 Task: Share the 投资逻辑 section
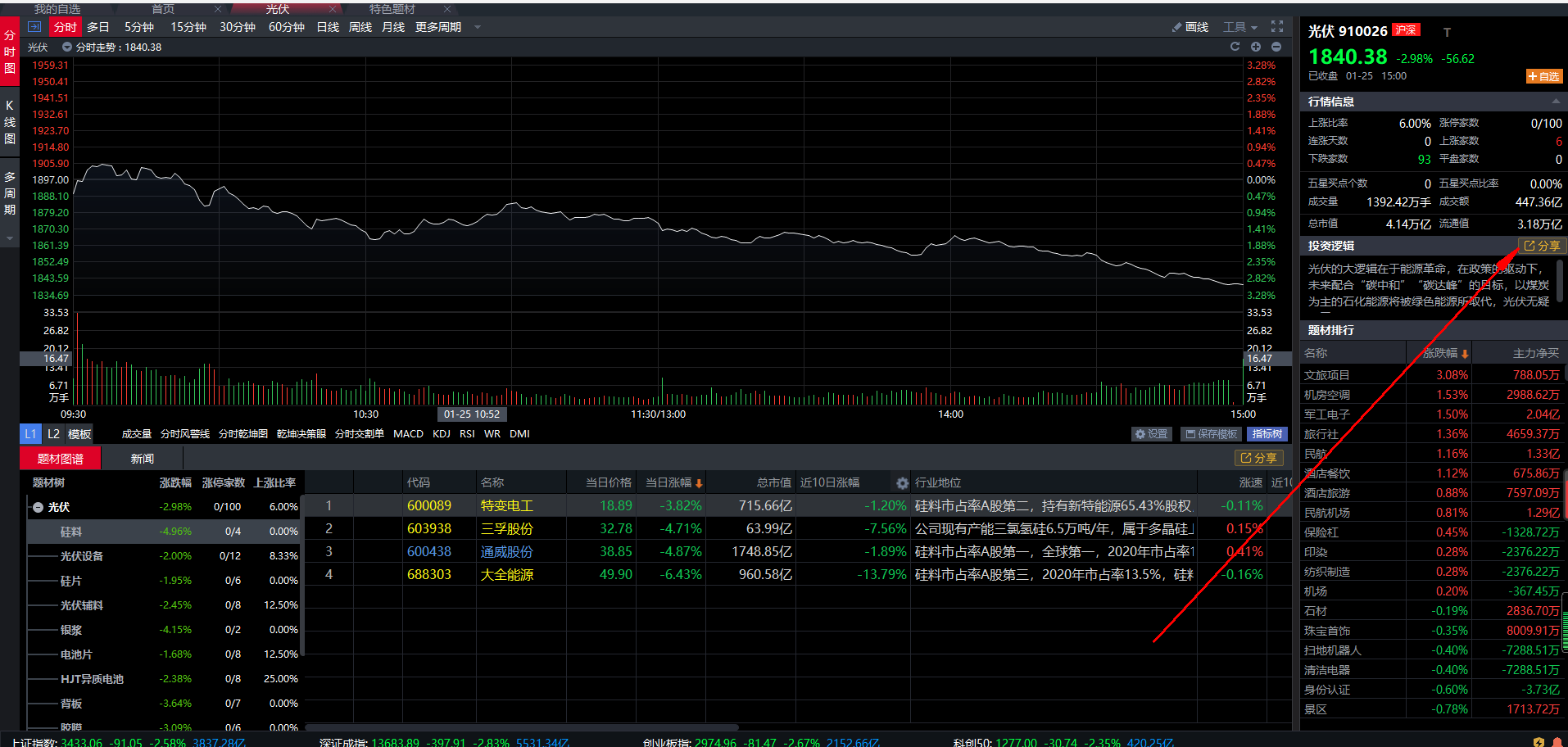[x=1542, y=246]
